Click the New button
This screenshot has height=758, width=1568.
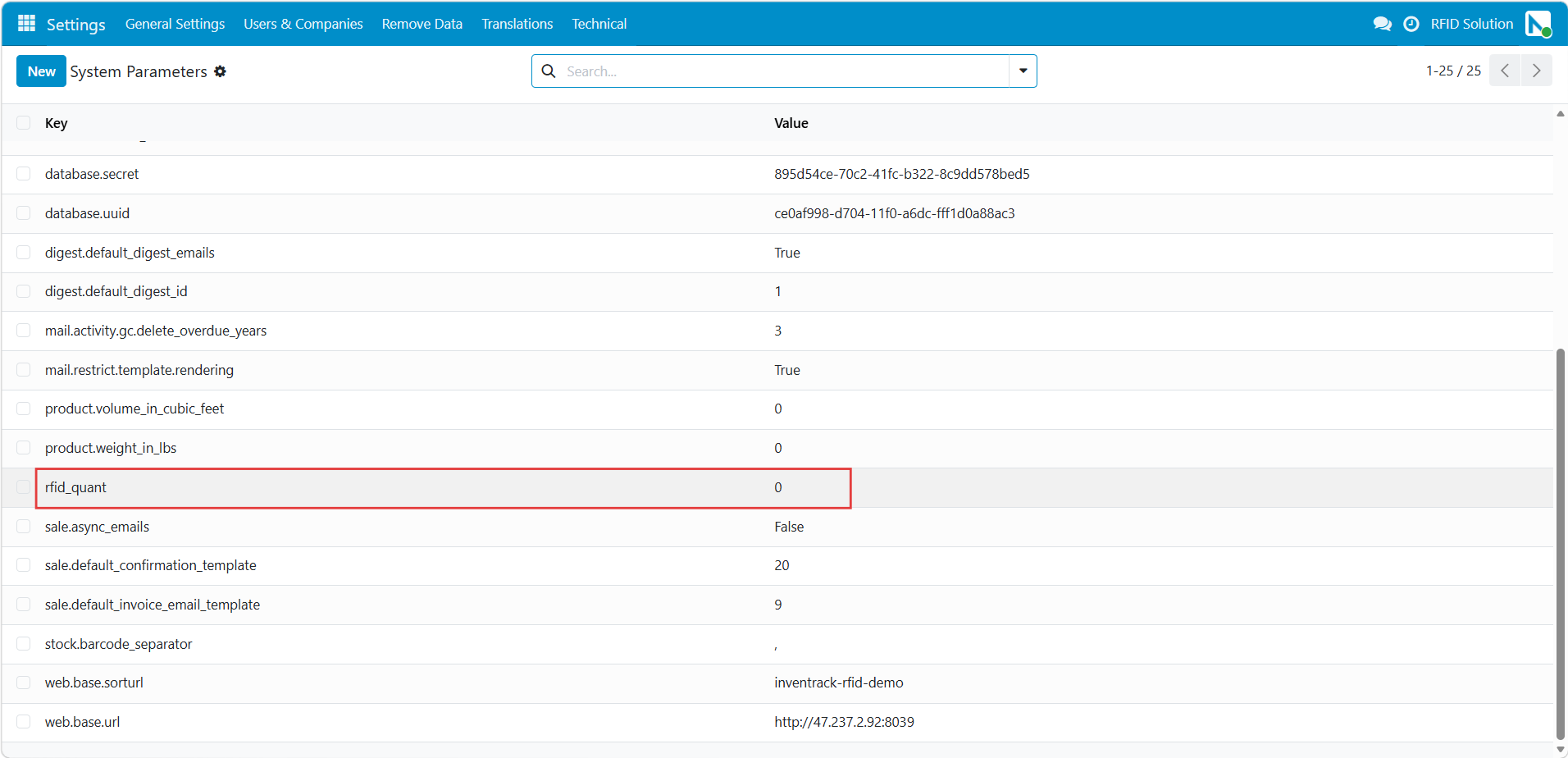pos(41,71)
